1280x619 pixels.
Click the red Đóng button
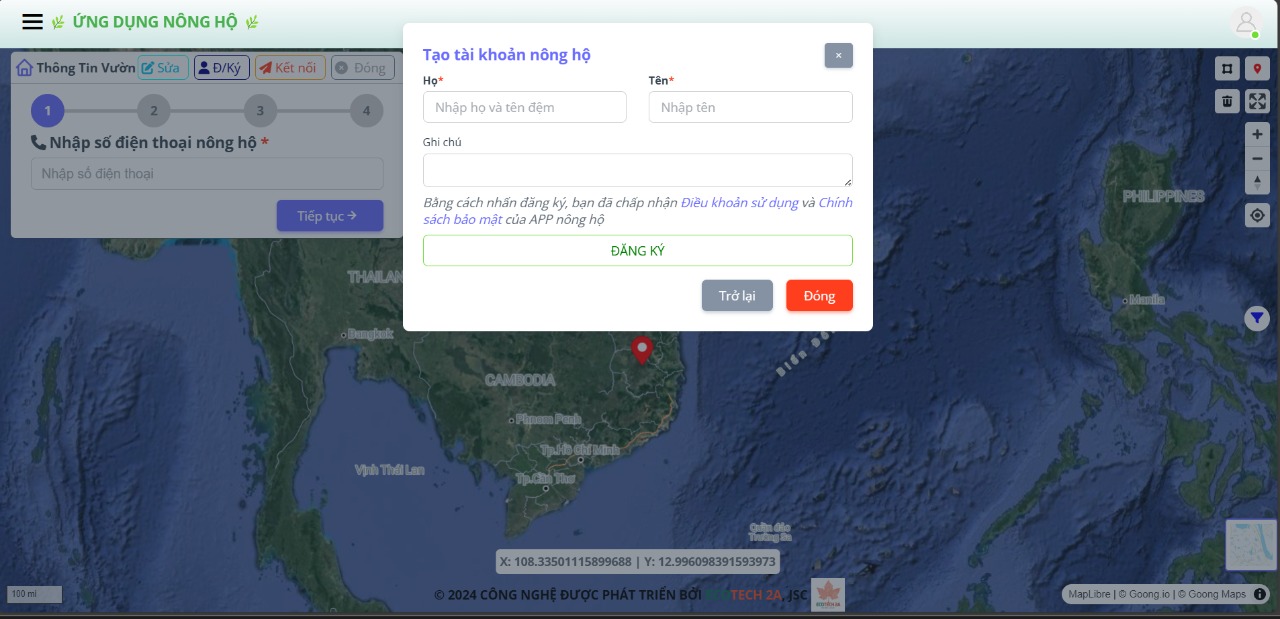[x=819, y=296]
